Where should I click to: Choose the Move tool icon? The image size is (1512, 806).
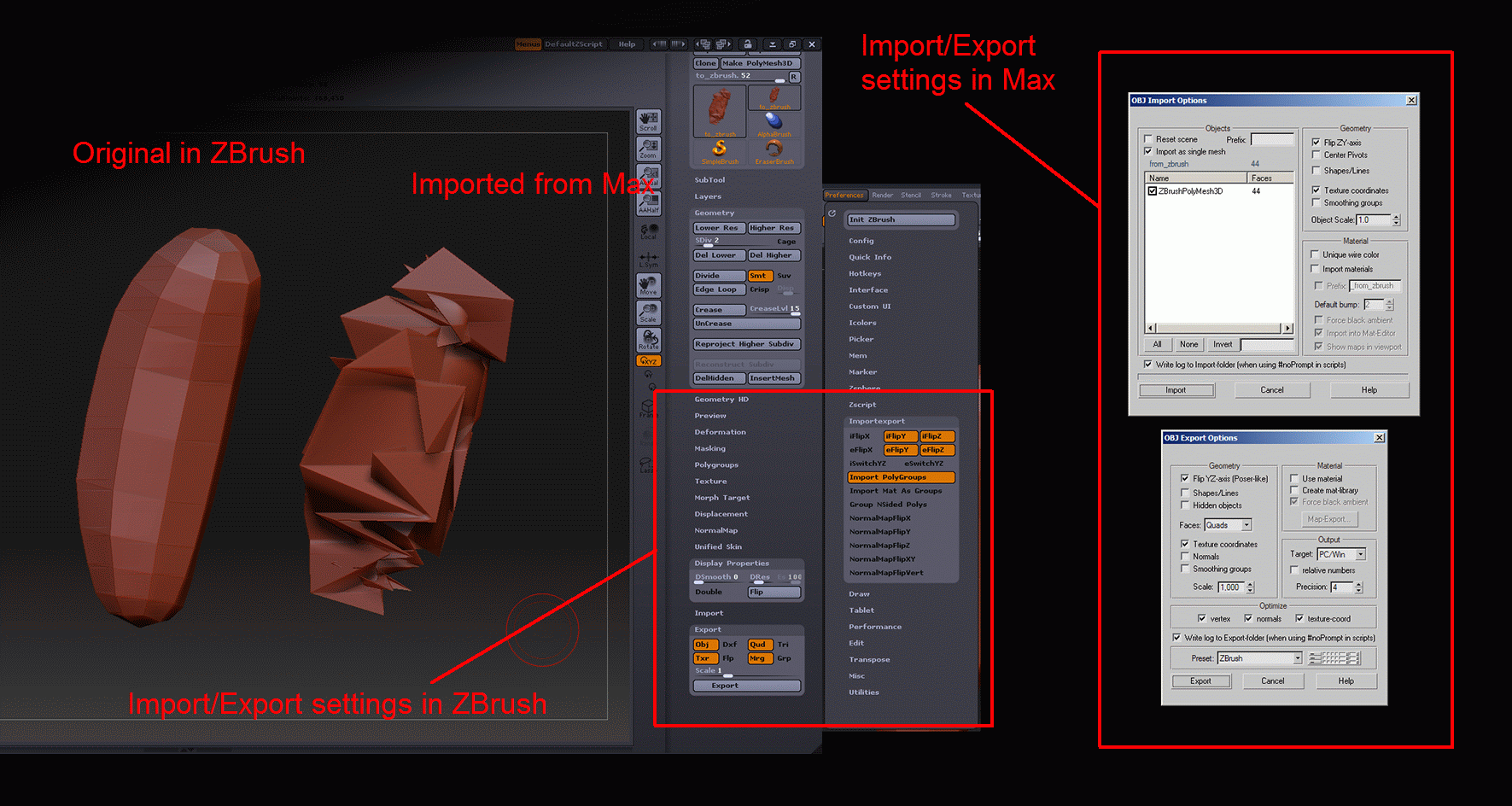click(648, 285)
